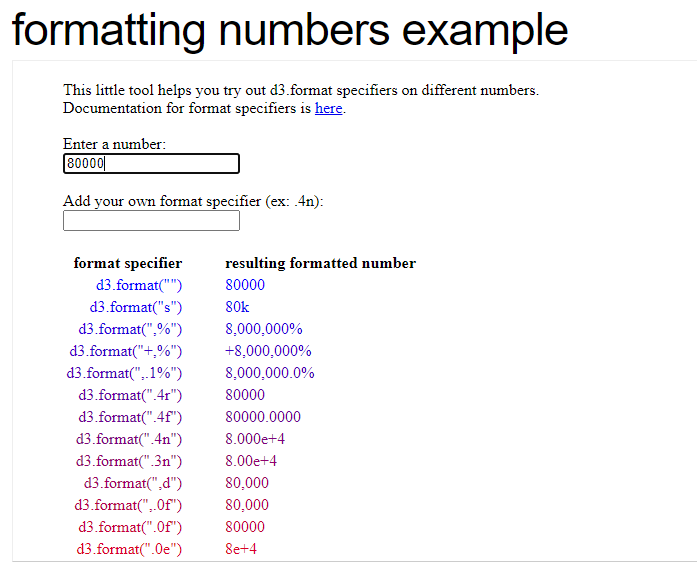Click the 'resulting formatted number' column header
Screen dimensions: 697x566
[320, 263]
